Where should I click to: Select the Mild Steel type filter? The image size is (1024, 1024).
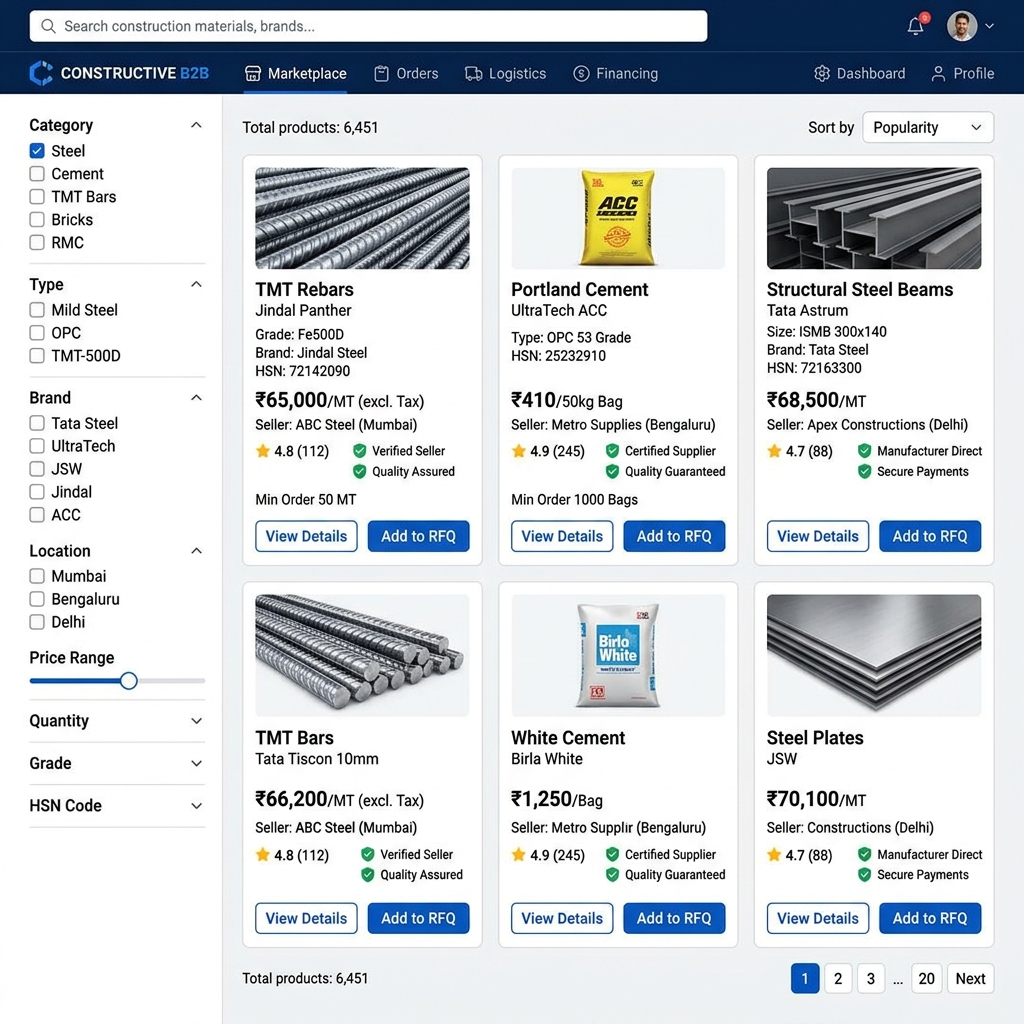[37, 310]
